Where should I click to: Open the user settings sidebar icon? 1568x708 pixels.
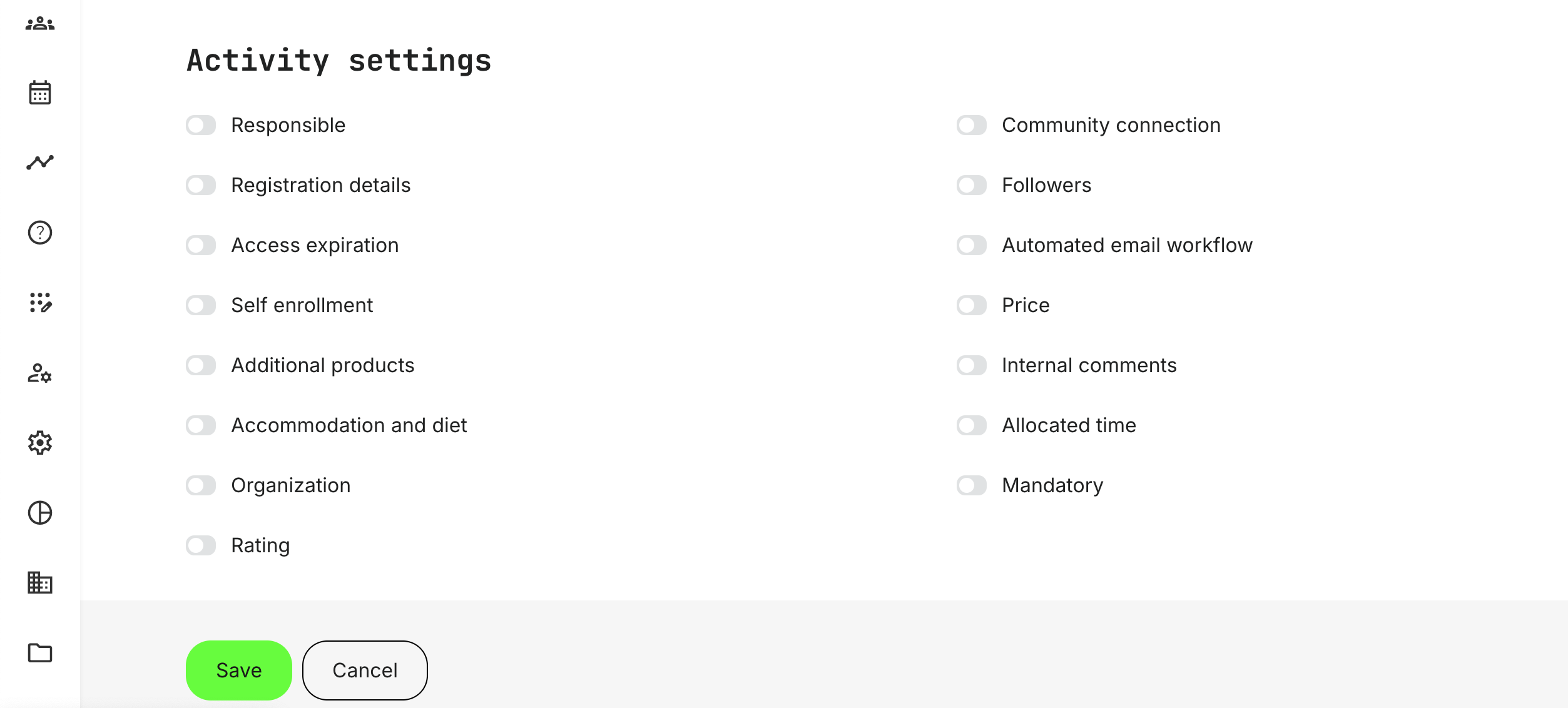pos(40,373)
